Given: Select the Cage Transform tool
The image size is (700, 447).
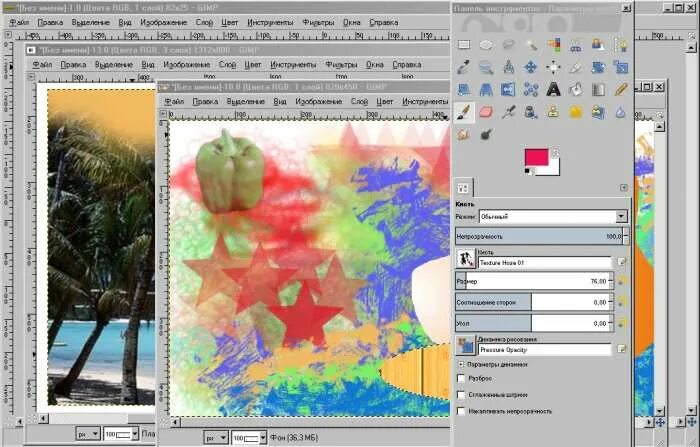Looking at the screenshot, I should pyautogui.click(x=531, y=89).
